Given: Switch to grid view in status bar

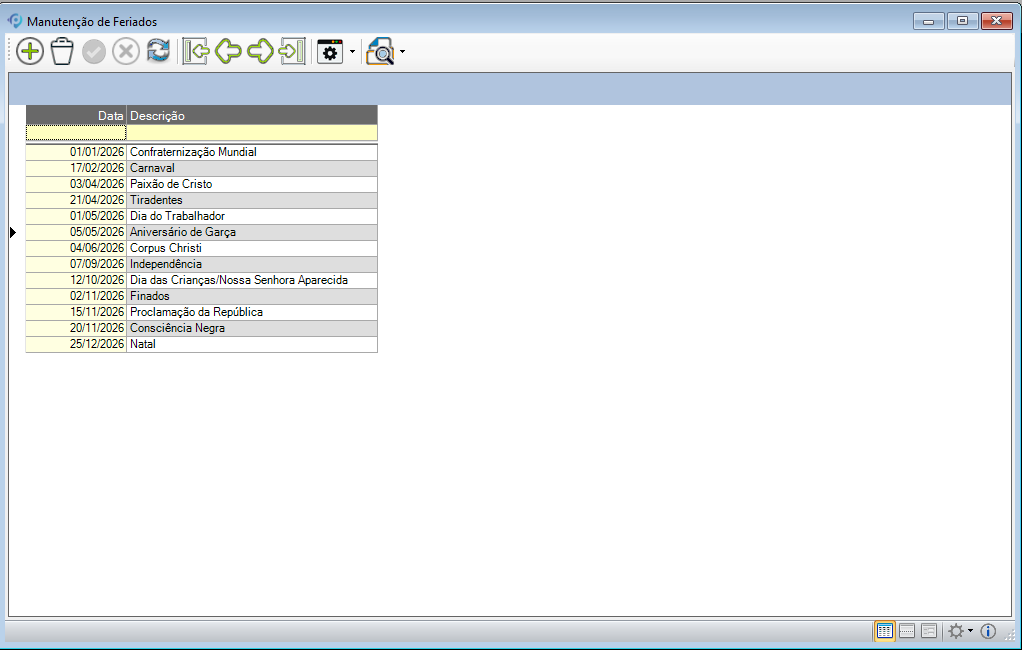Looking at the screenshot, I should pyautogui.click(x=884, y=631).
